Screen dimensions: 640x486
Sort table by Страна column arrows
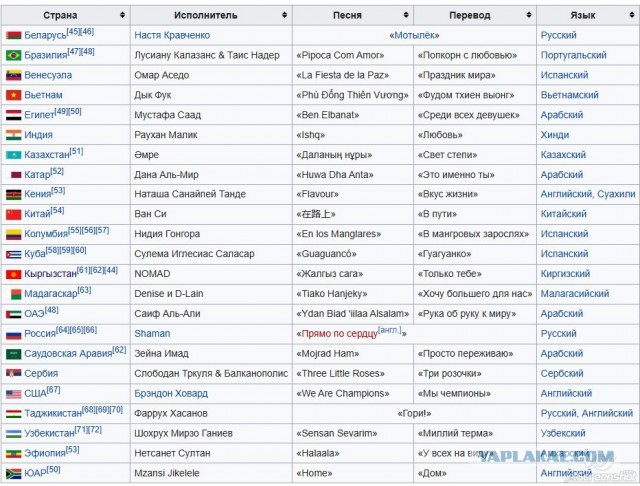click(122, 15)
